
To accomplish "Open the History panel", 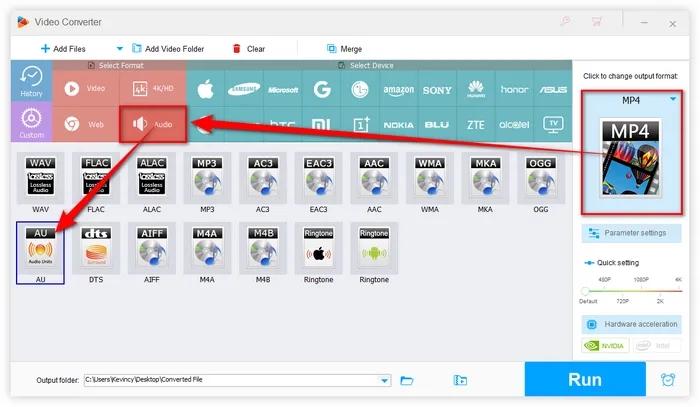I will coord(31,81).
